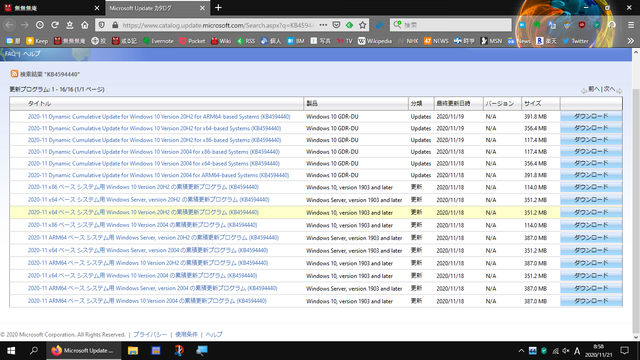The height and width of the screenshot is (360, 640).
Task: Download x64 Windows Server version 2004 update
Action: click(591, 250)
